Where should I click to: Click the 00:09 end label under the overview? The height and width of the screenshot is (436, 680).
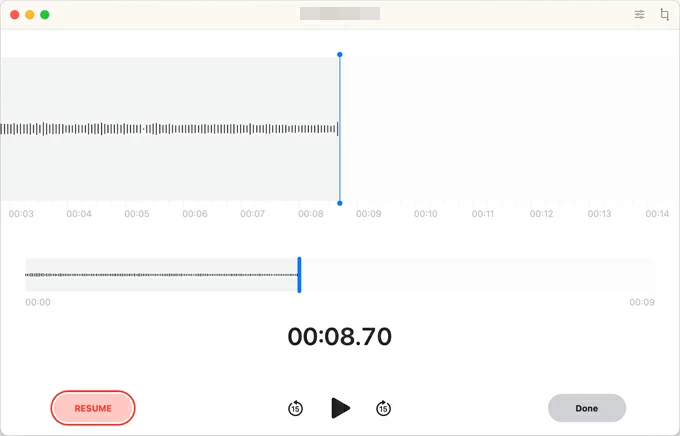pyautogui.click(x=641, y=302)
